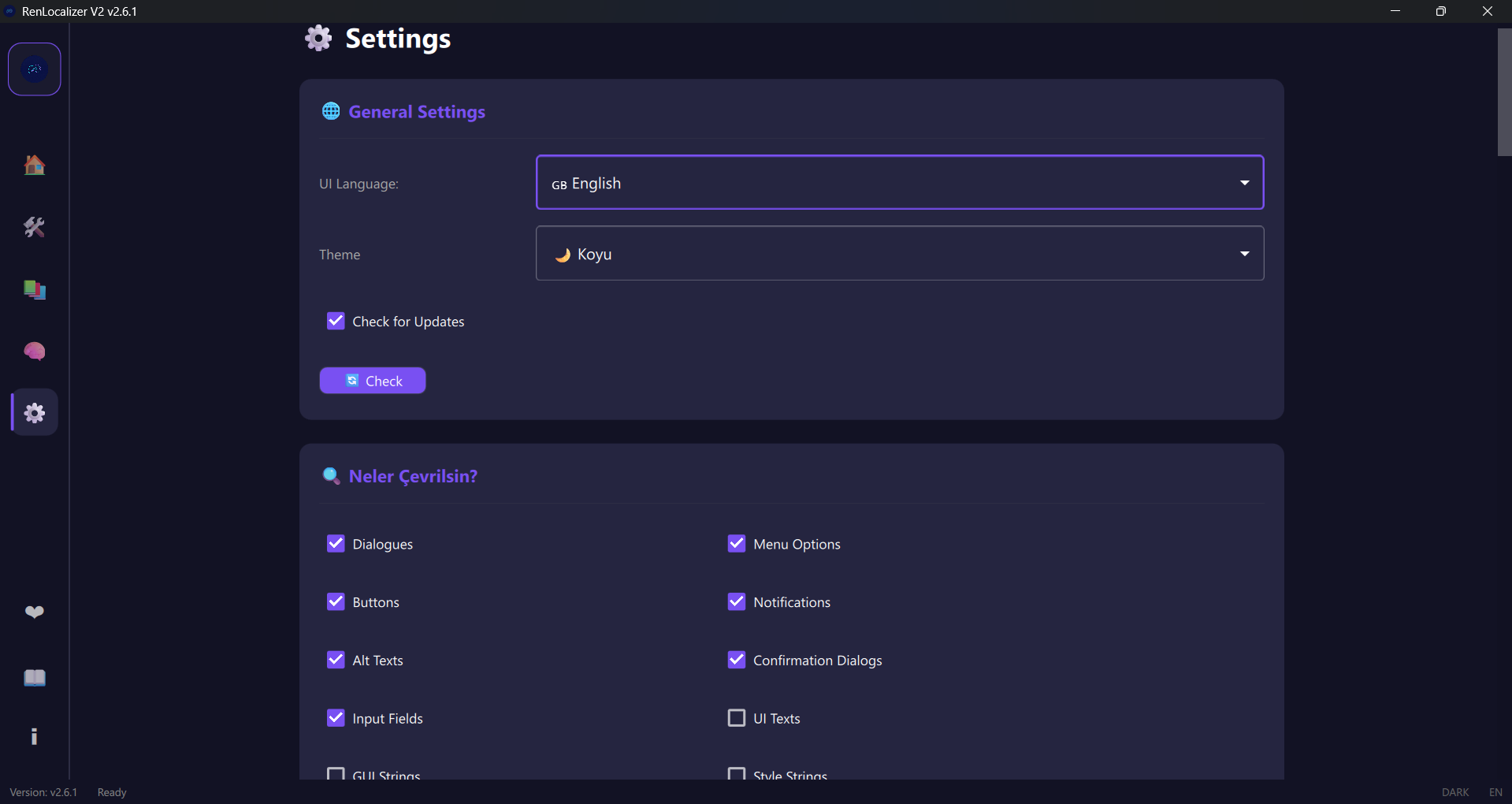Click the vertical scrollbar thumb
Viewport: 1512px width, 804px height.
coord(1504,92)
